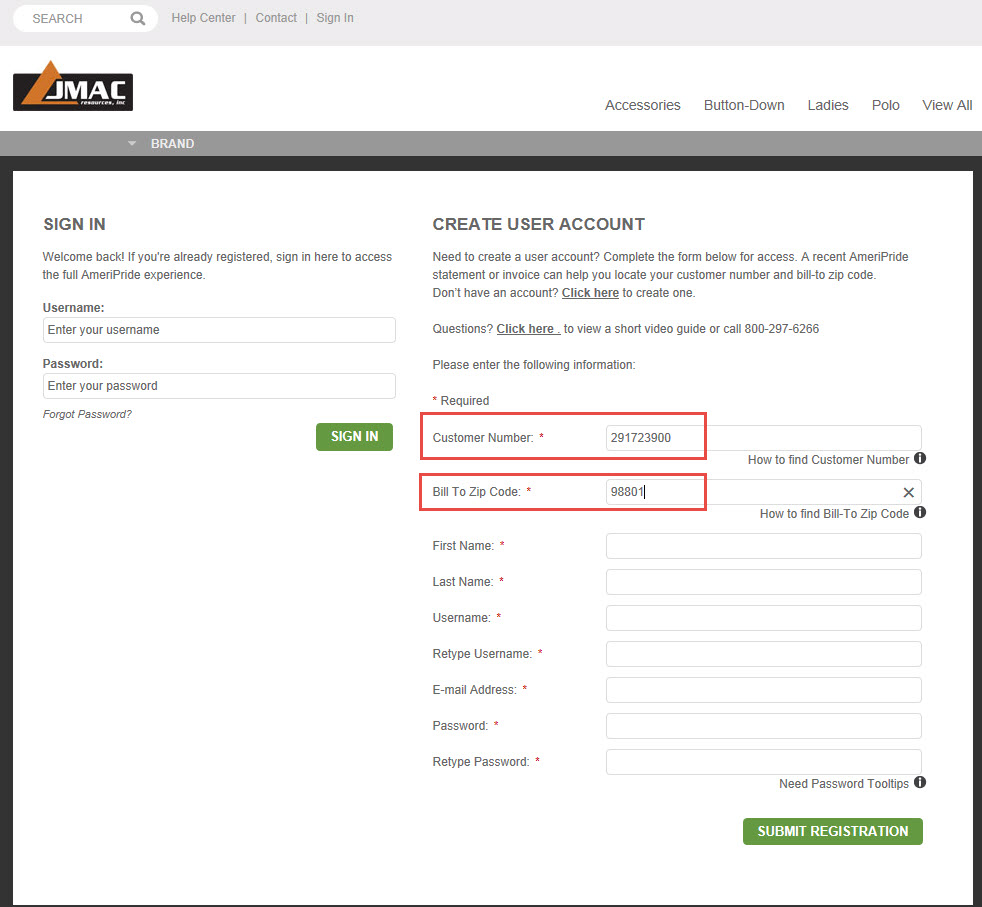982x907 pixels.
Task: Select the Ladies menu item
Action: coord(828,105)
